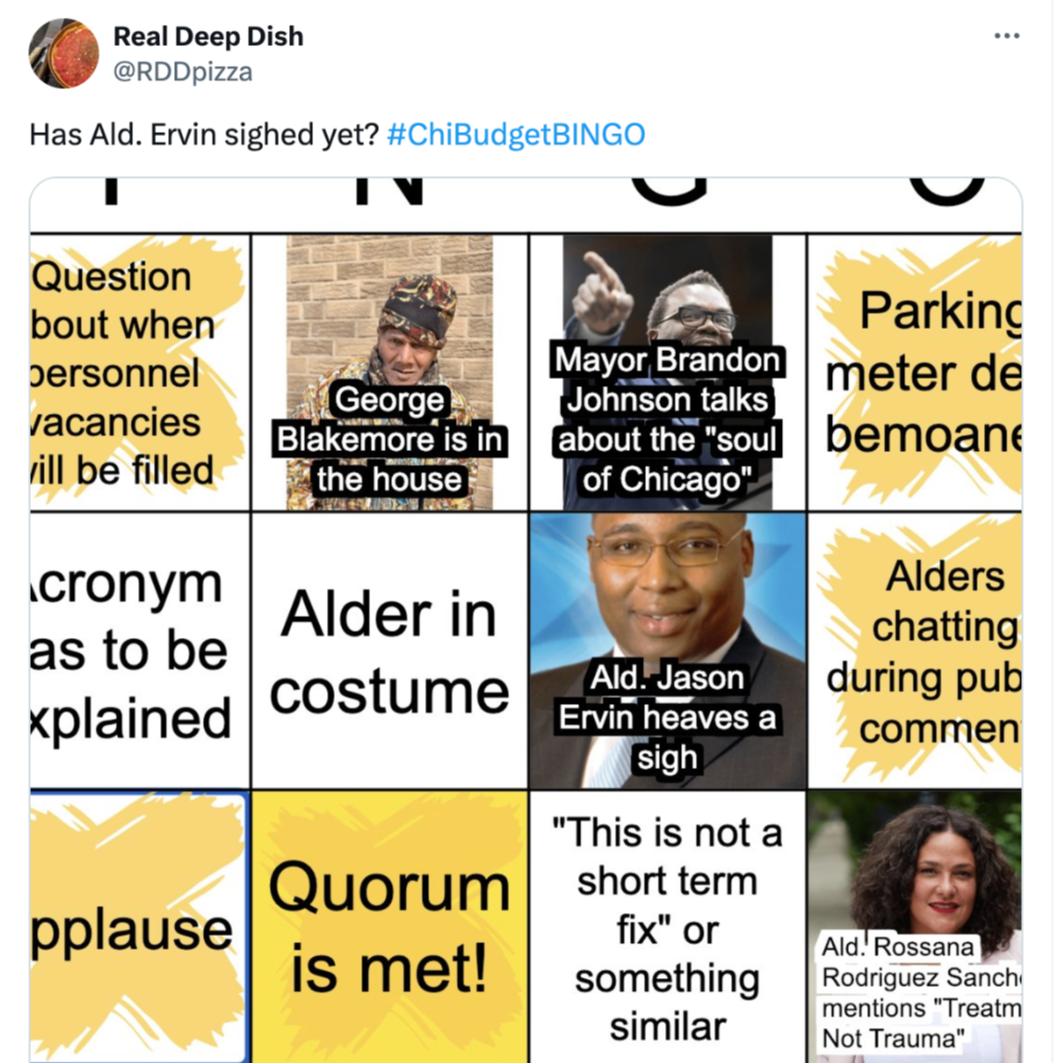Click the Alder in costume square
This screenshot has height=1063, width=1063.
pos(389,651)
